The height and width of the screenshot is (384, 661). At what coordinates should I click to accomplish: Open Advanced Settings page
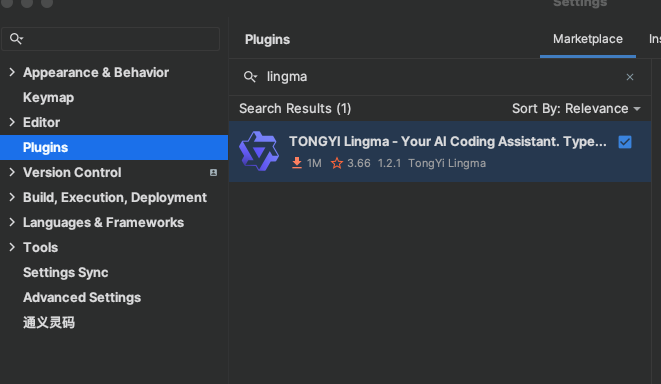(82, 298)
